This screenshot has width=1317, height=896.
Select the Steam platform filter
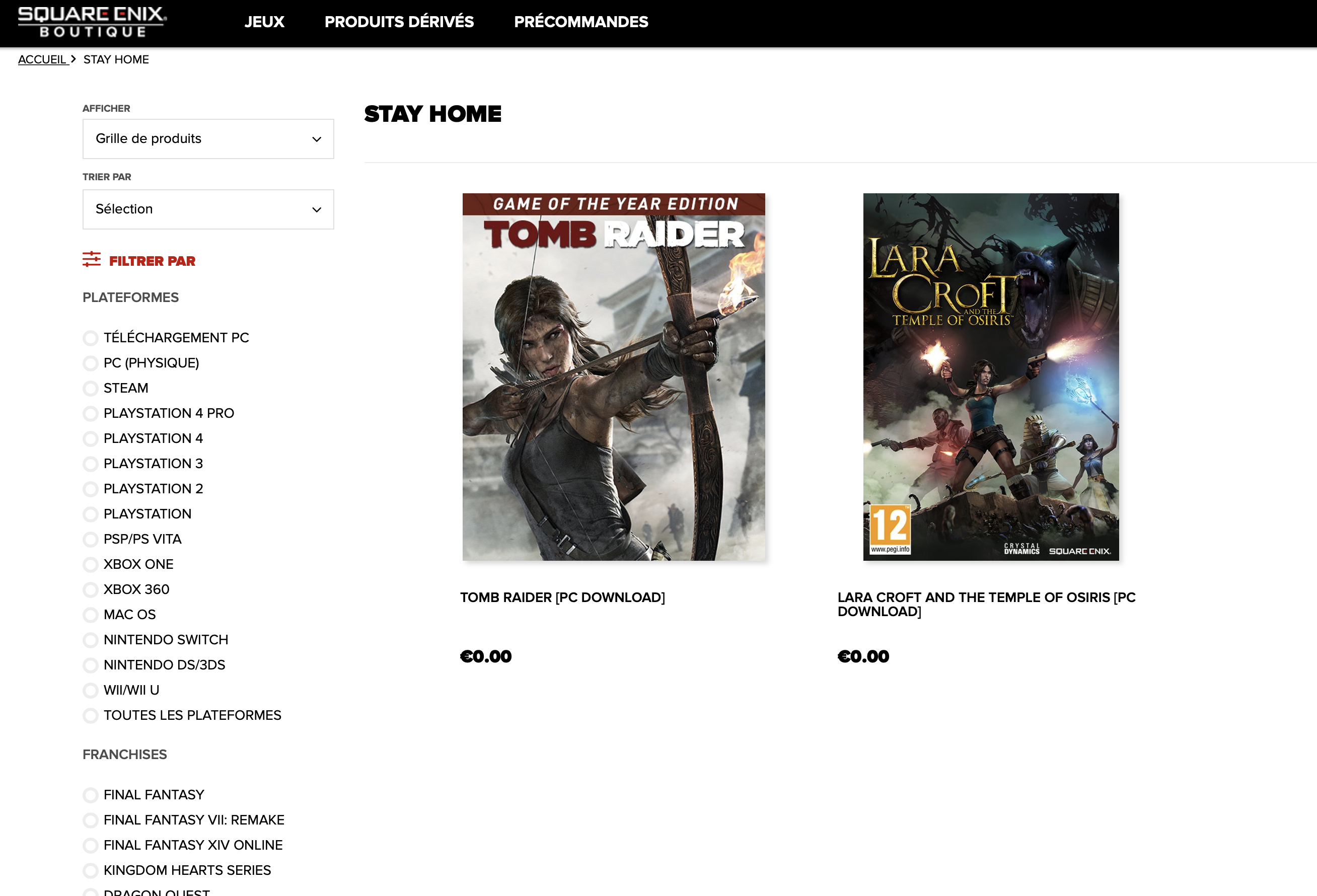tap(91, 389)
